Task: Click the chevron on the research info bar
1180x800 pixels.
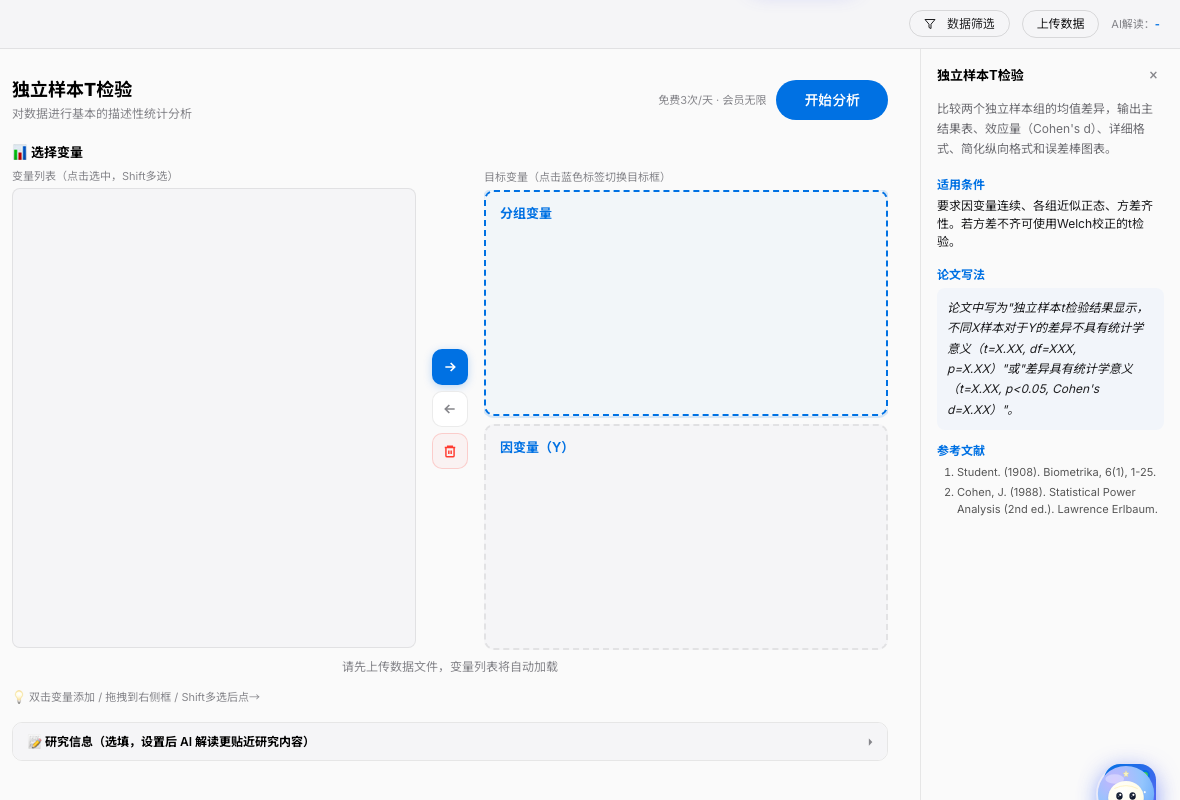Action: coord(869,741)
